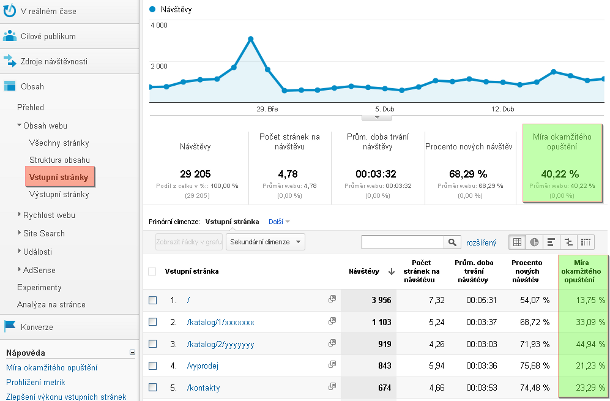Screen dimensions: 610x401
Task: Switch to comparison view icon
Action: pyautogui.click(x=568, y=242)
